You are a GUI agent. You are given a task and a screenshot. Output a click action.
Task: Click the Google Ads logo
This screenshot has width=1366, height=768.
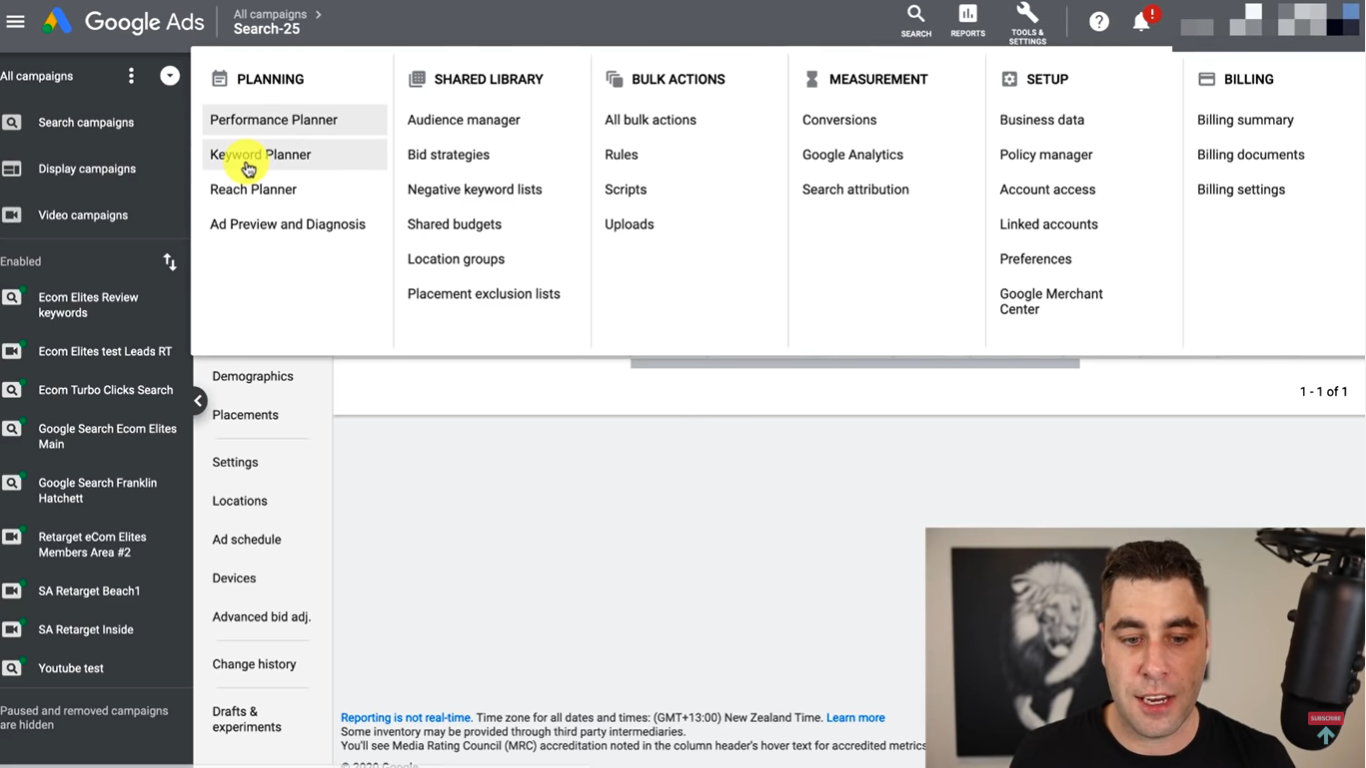point(123,22)
